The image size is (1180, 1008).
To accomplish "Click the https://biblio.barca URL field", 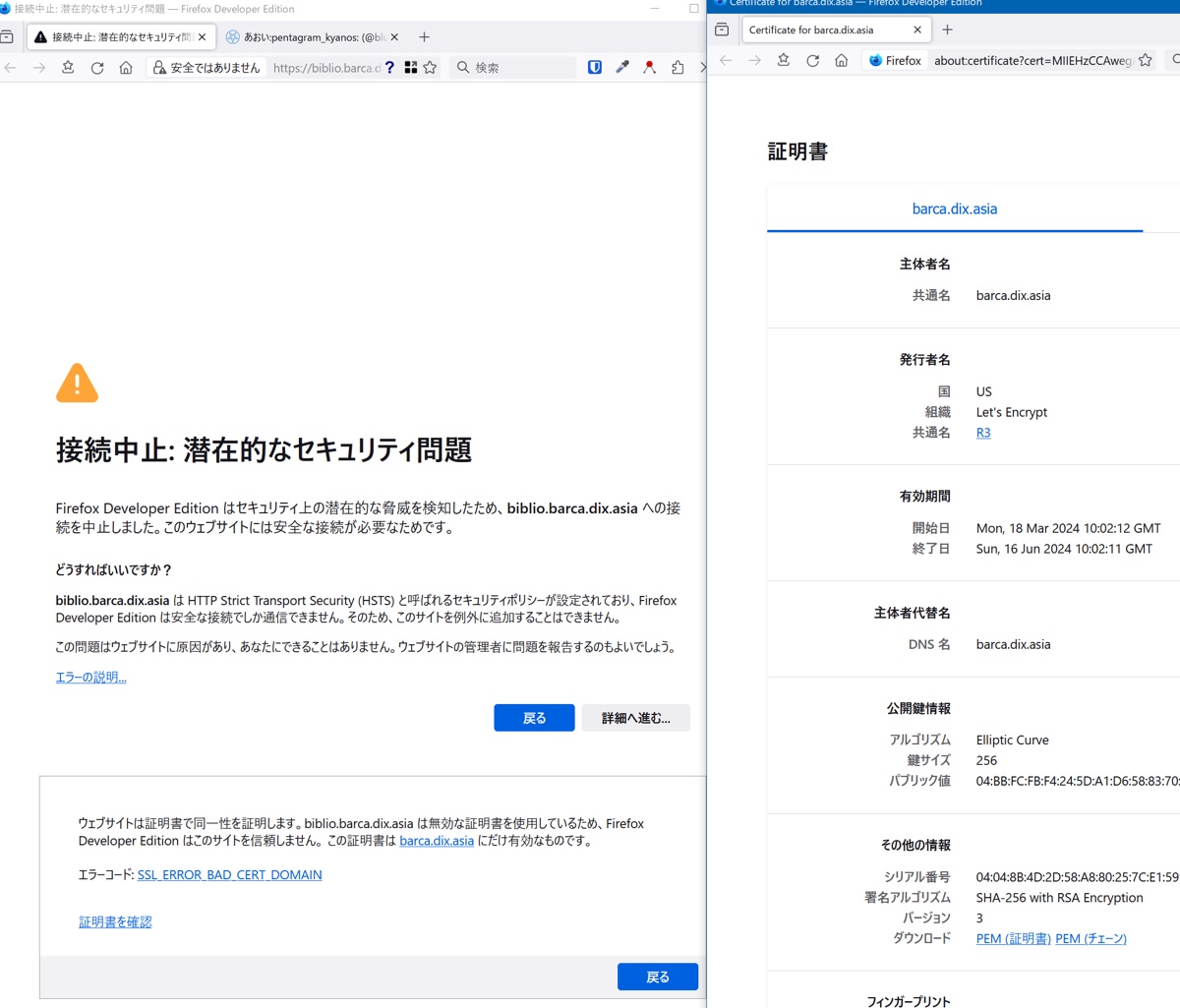I will (325, 68).
